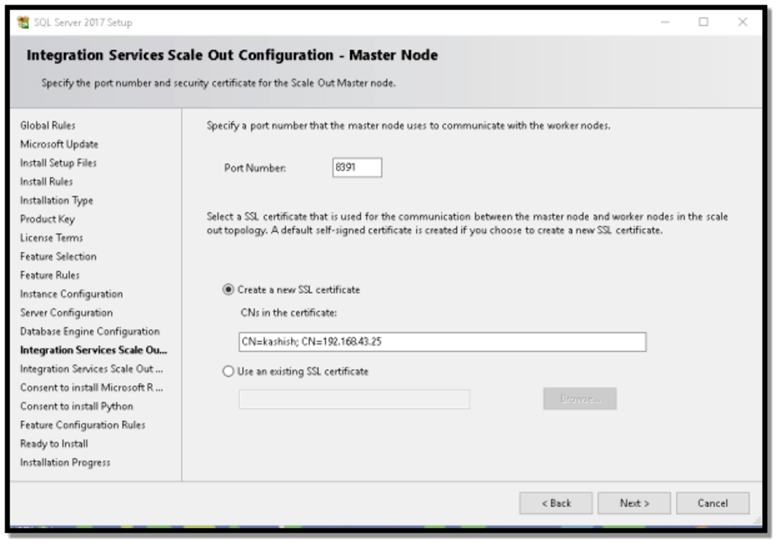780x547 pixels.
Task: Select the bold Integration Services Scale Ou... step
Action: tap(94, 350)
